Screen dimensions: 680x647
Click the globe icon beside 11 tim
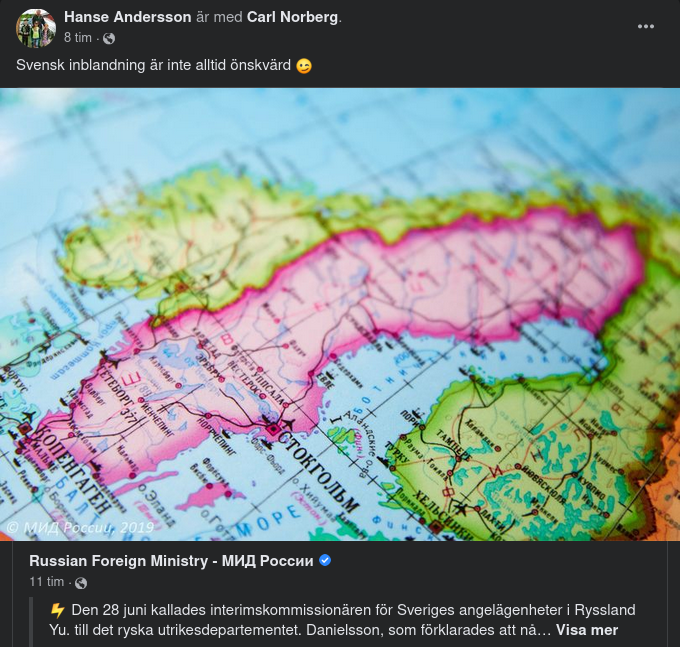point(81,583)
